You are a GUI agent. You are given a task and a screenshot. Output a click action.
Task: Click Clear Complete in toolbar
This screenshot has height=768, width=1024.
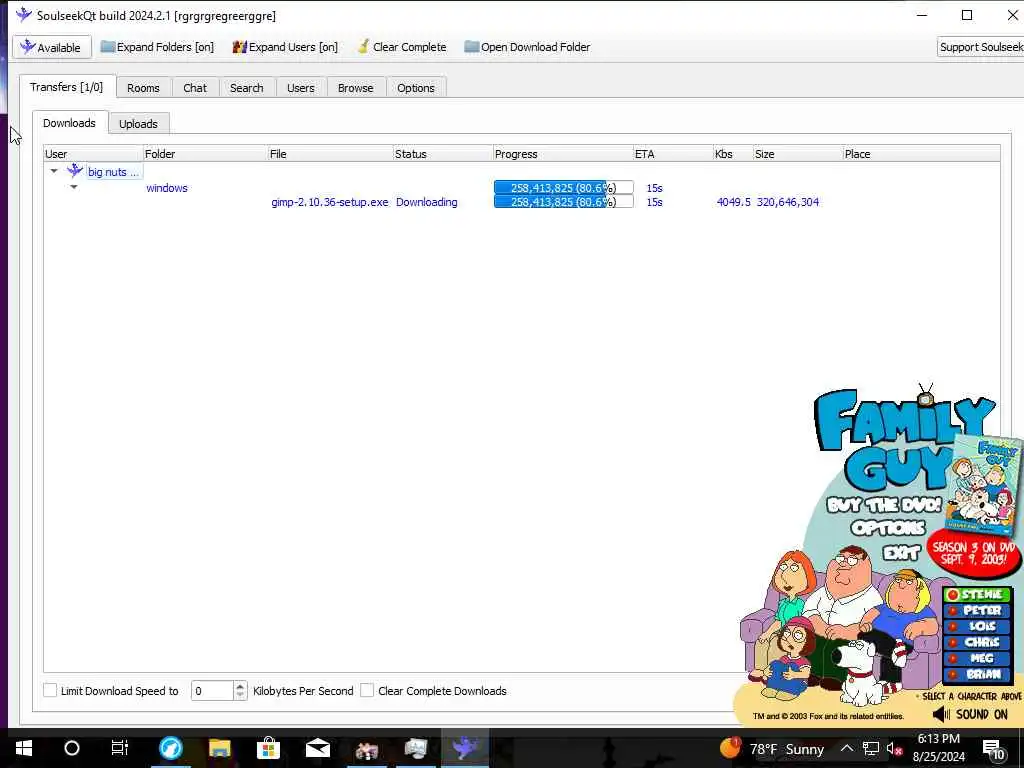coord(402,47)
